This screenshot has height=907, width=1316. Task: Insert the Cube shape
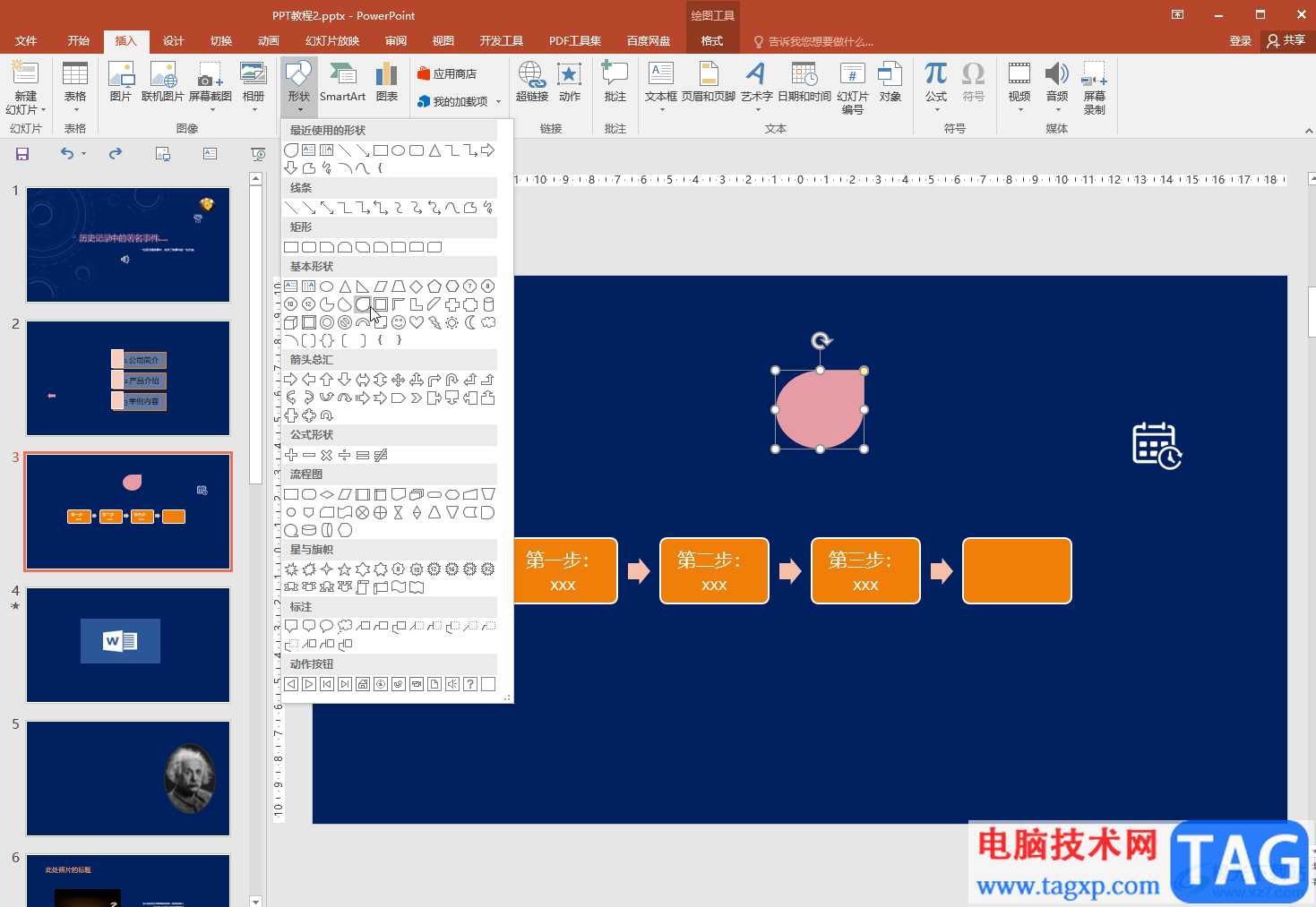tap(291, 322)
